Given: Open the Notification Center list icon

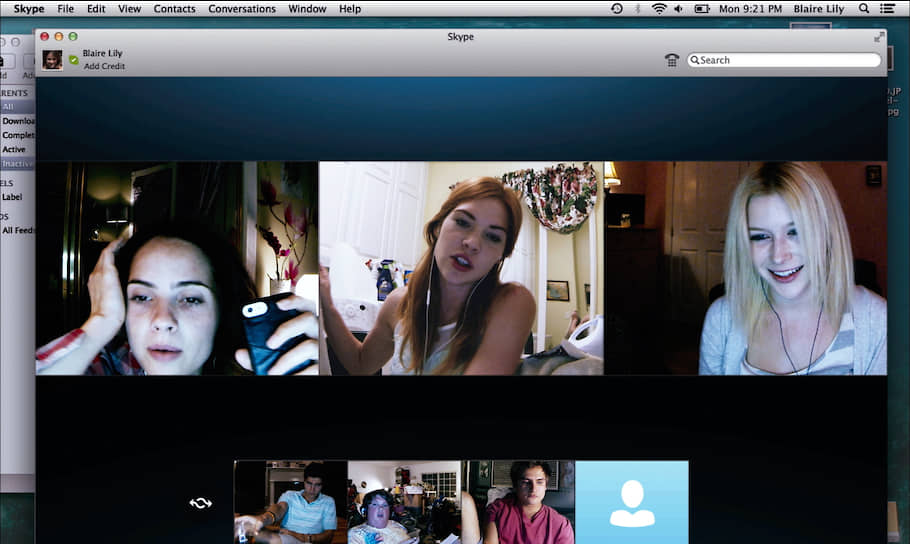Looking at the screenshot, I should (x=887, y=9).
